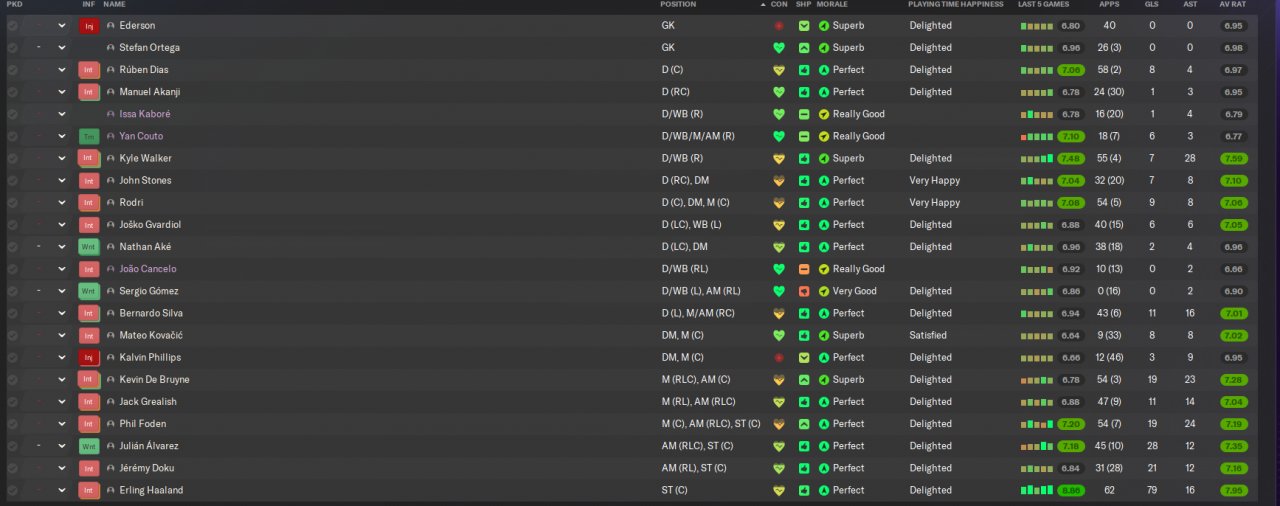
Task: Open Erling Haaland's player profile
Action: point(151,491)
